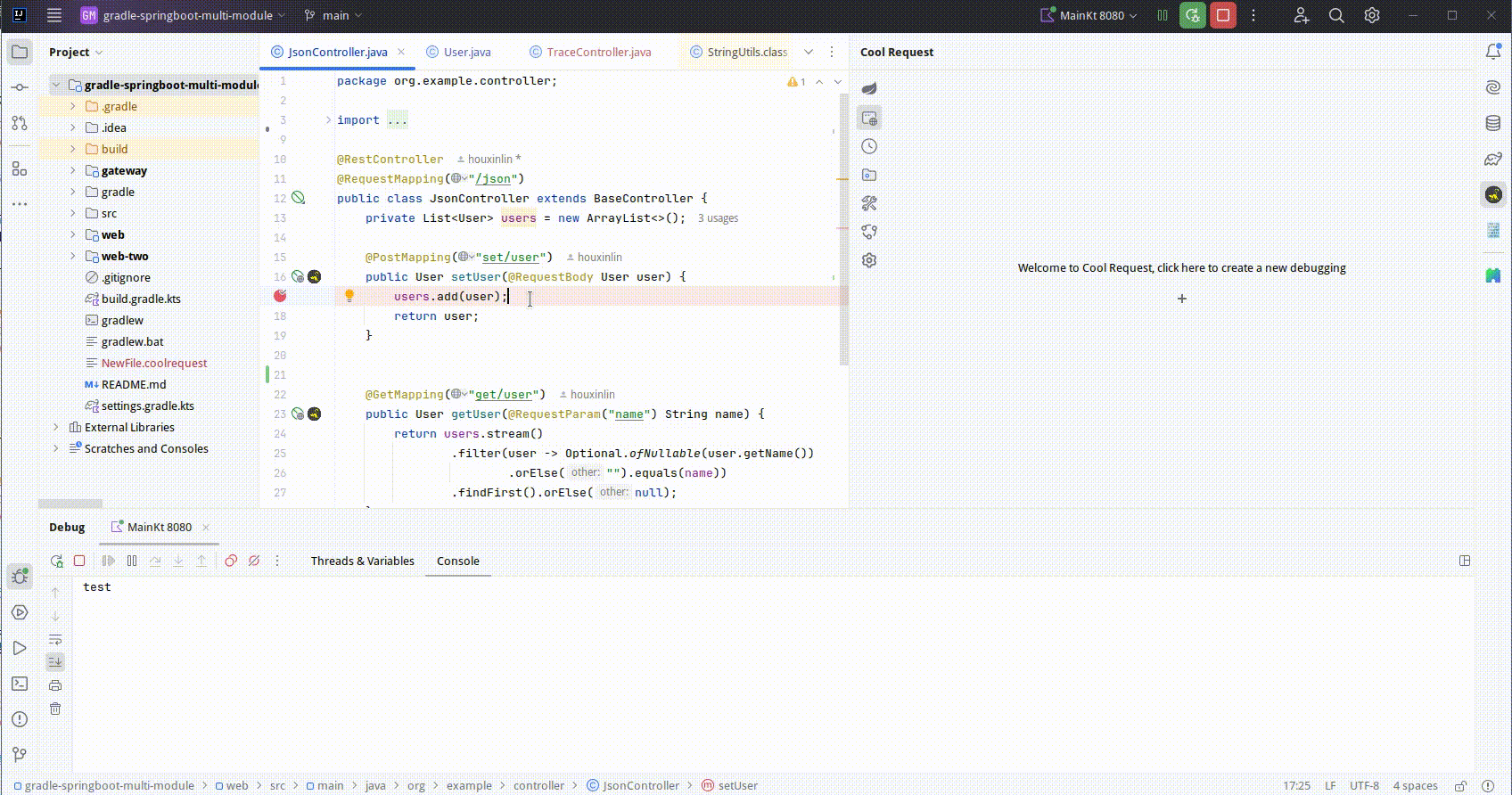Image resolution: width=1512 pixels, height=795 pixels.
Task: Open the Terminal tool window
Action: pyautogui.click(x=20, y=684)
